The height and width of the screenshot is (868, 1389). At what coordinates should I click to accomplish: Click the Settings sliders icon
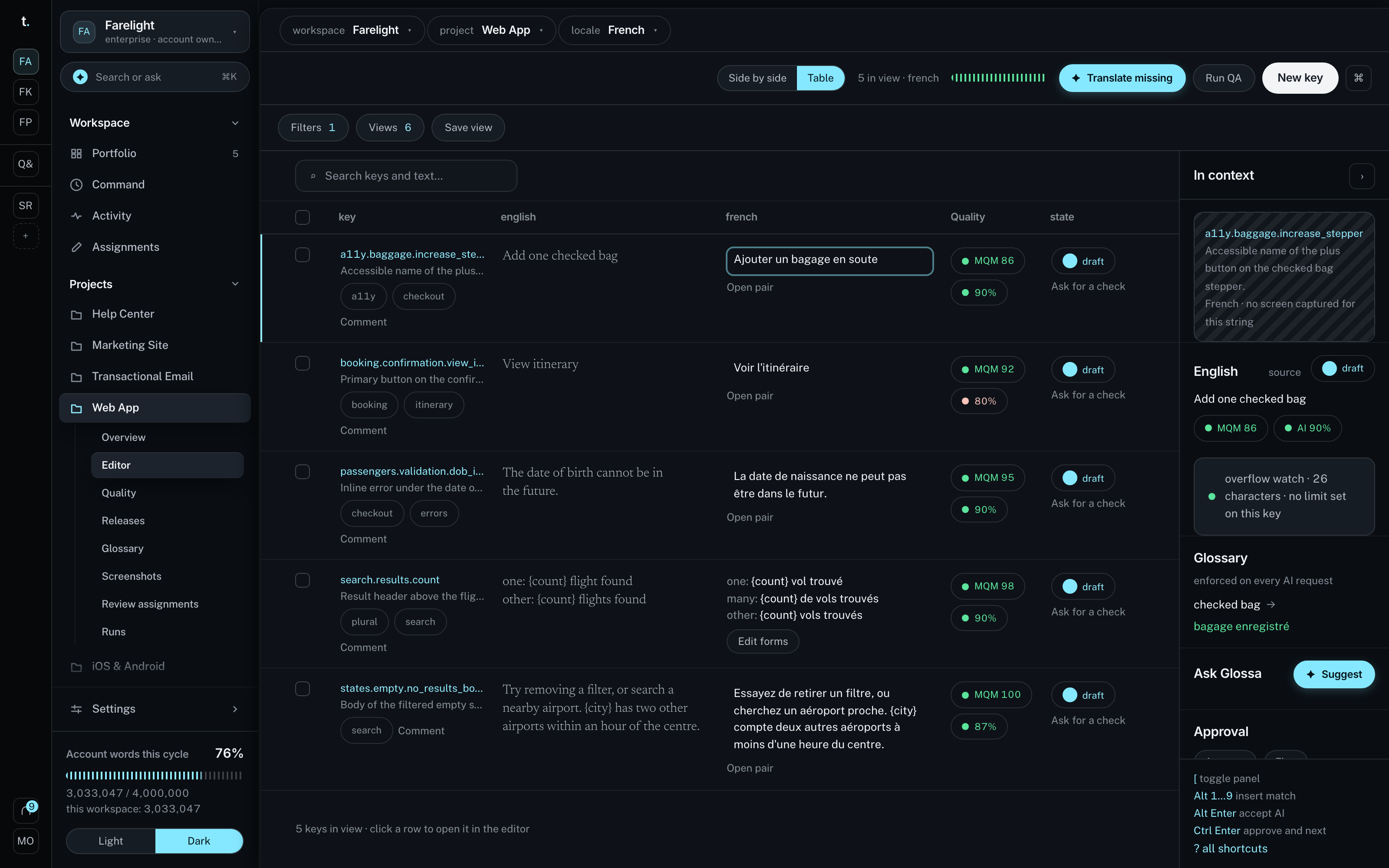point(76,709)
